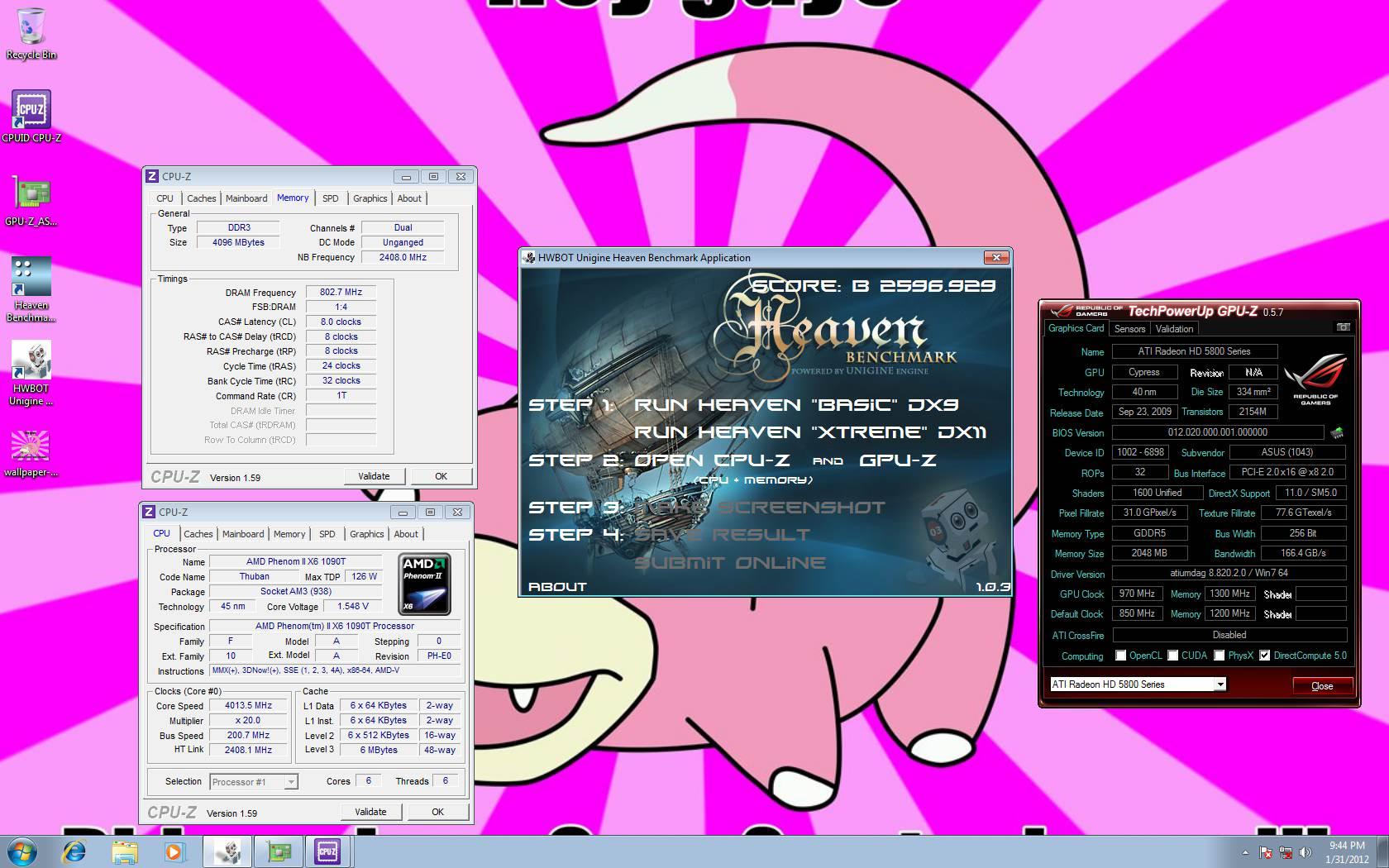Click ABOUT in HWBOT Heaven app
The image size is (1389, 868).
pyautogui.click(x=557, y=586)
